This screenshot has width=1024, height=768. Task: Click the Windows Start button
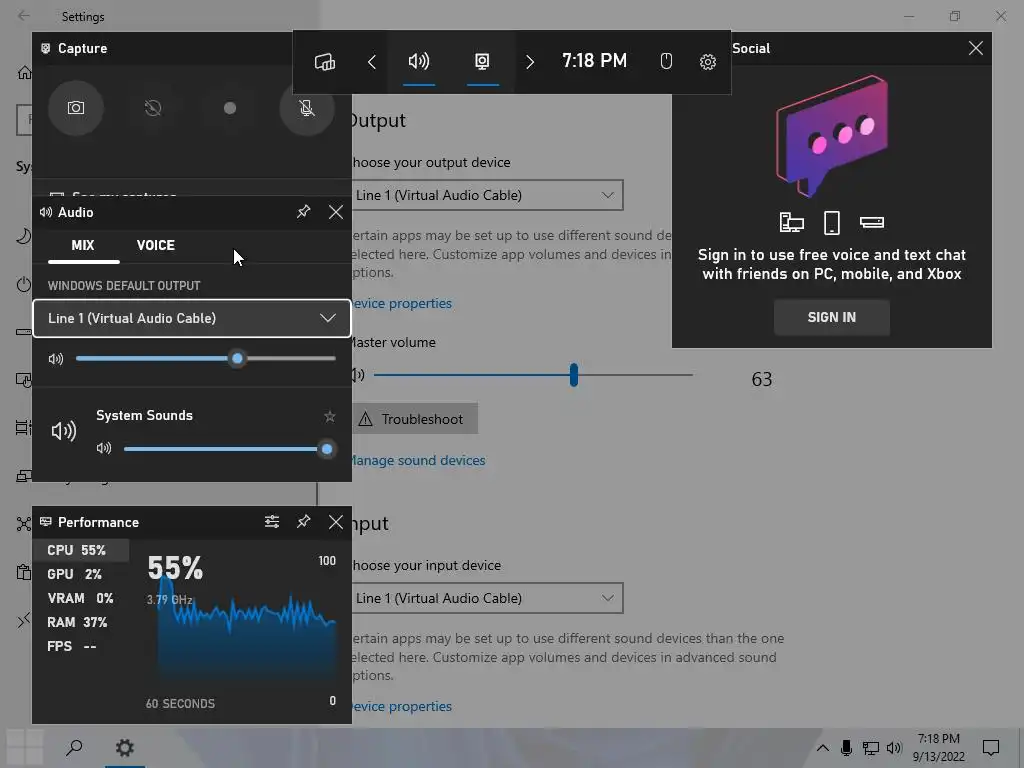coord(25,748)
